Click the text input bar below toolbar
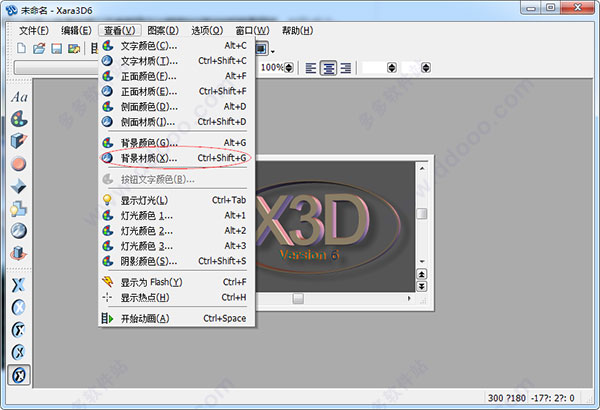The height and width of the screenshot is (410, 600). 57,68
